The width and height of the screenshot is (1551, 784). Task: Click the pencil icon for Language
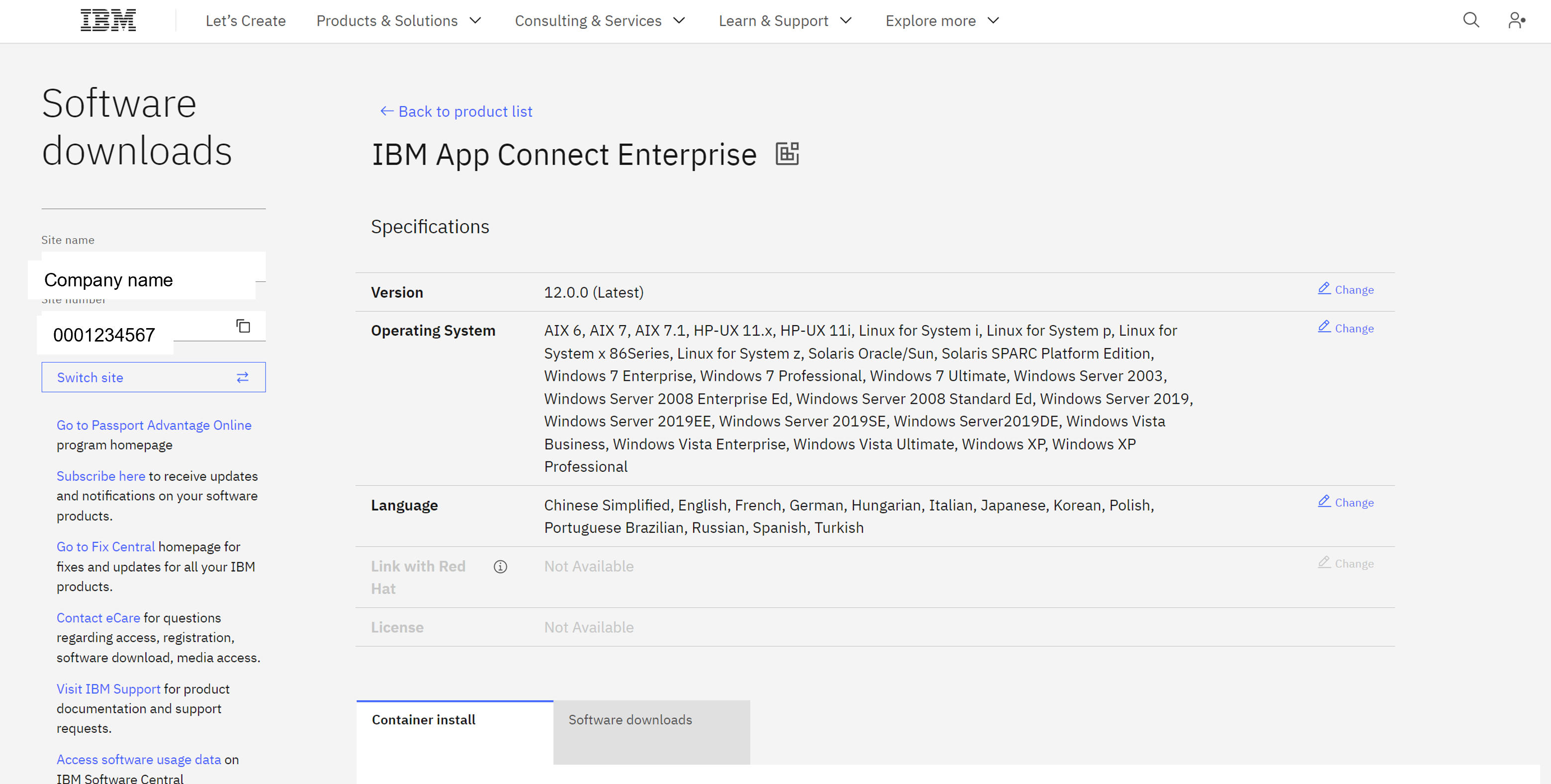click(x=1324, y=501)
